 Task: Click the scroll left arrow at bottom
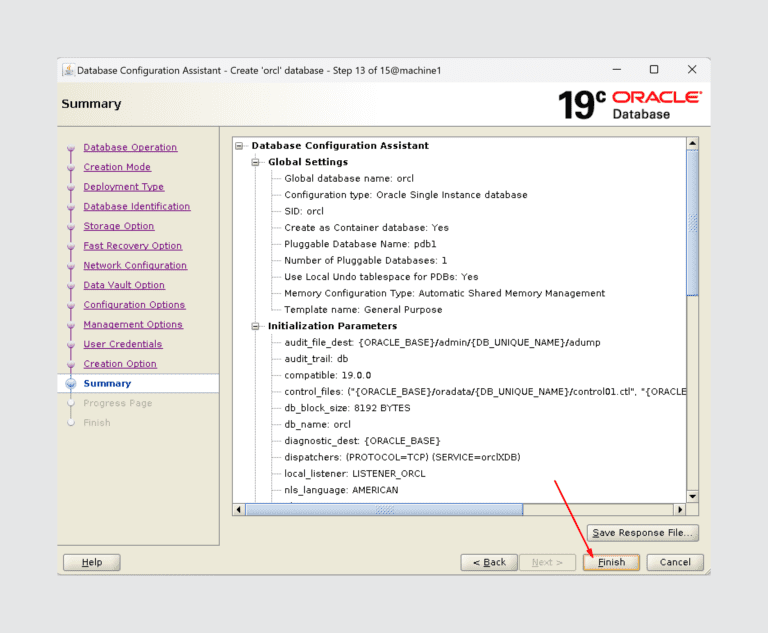[x=239, y=510]
